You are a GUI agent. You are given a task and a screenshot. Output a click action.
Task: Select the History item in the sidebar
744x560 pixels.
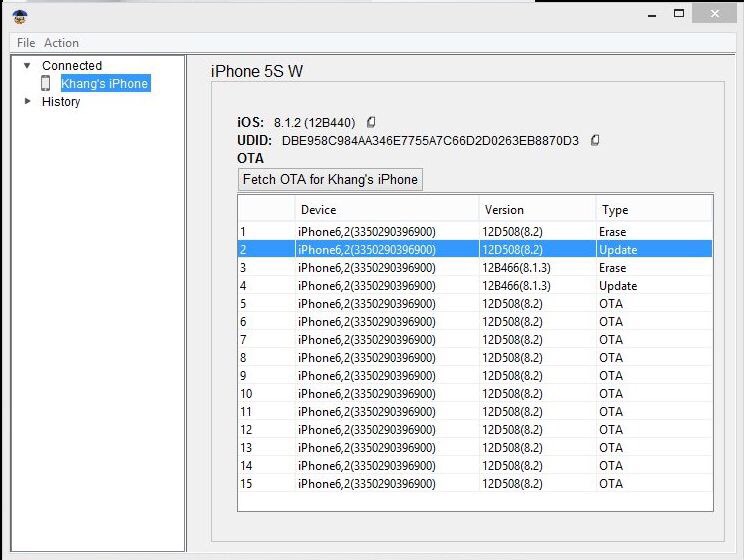click(61, 102)
